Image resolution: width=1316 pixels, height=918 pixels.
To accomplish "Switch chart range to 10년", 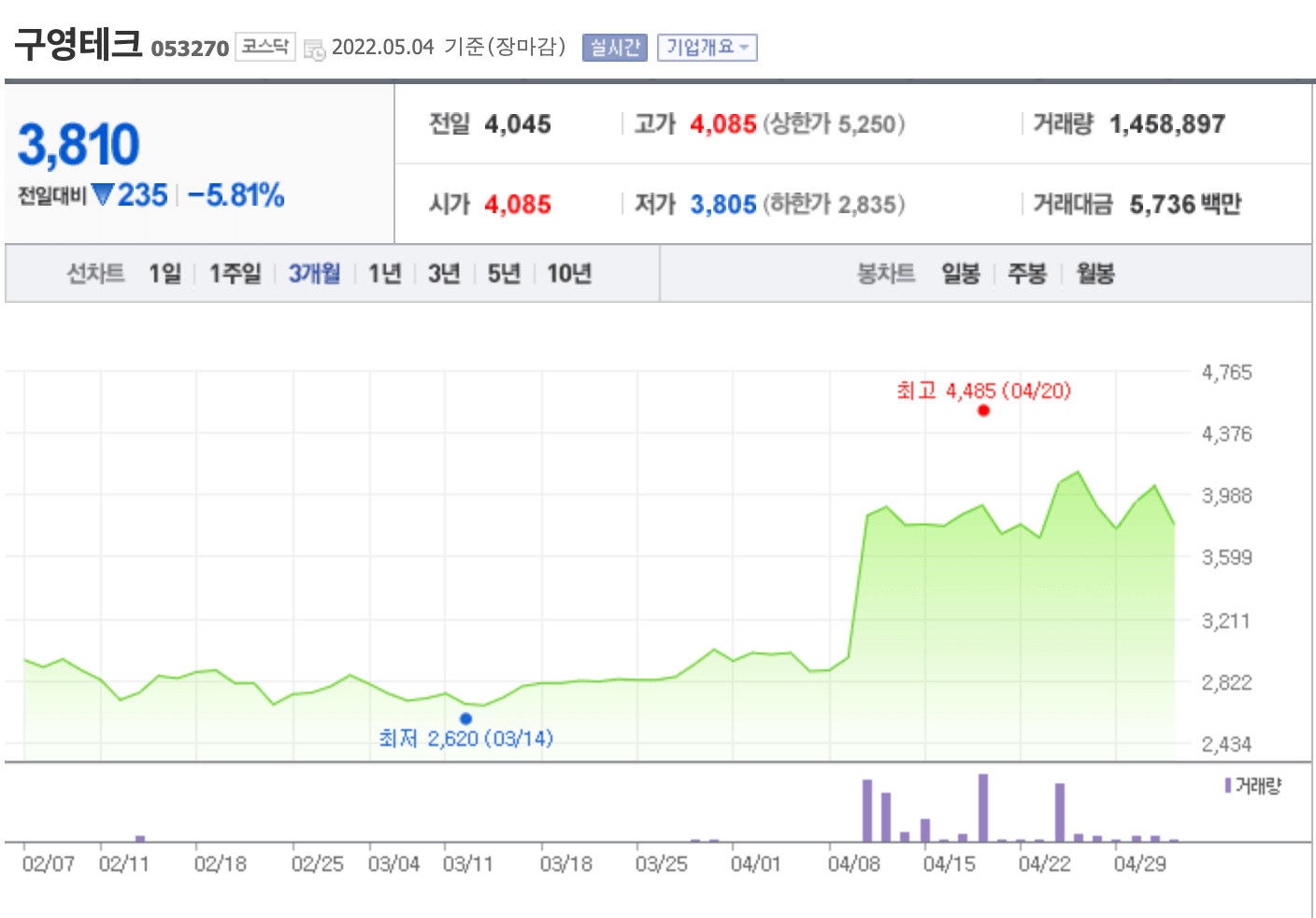I will coord(569,274).
